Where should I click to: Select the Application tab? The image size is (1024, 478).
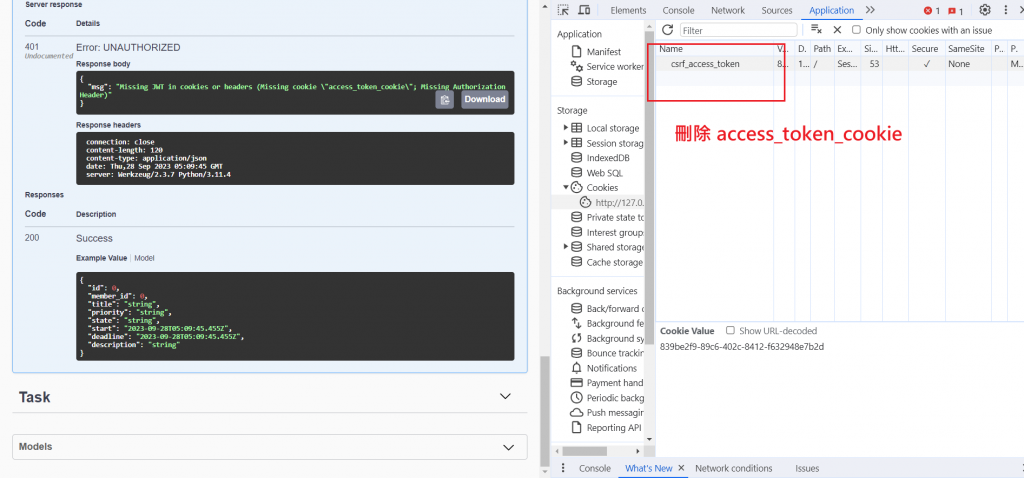[x=831, y=10]
